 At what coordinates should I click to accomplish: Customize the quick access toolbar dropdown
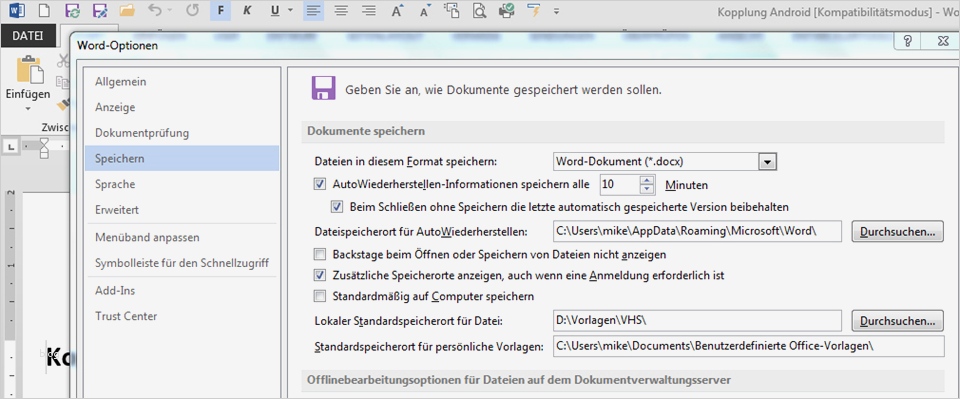[x=556, y=11]
